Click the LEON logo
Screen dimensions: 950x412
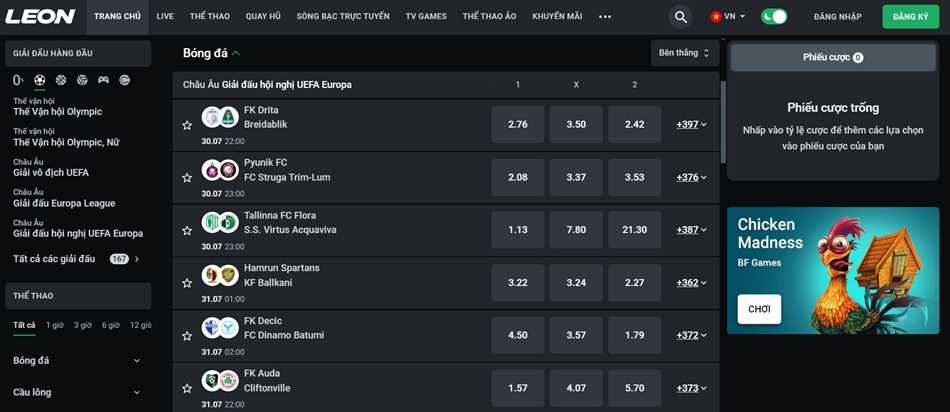(x=40, y=17)
